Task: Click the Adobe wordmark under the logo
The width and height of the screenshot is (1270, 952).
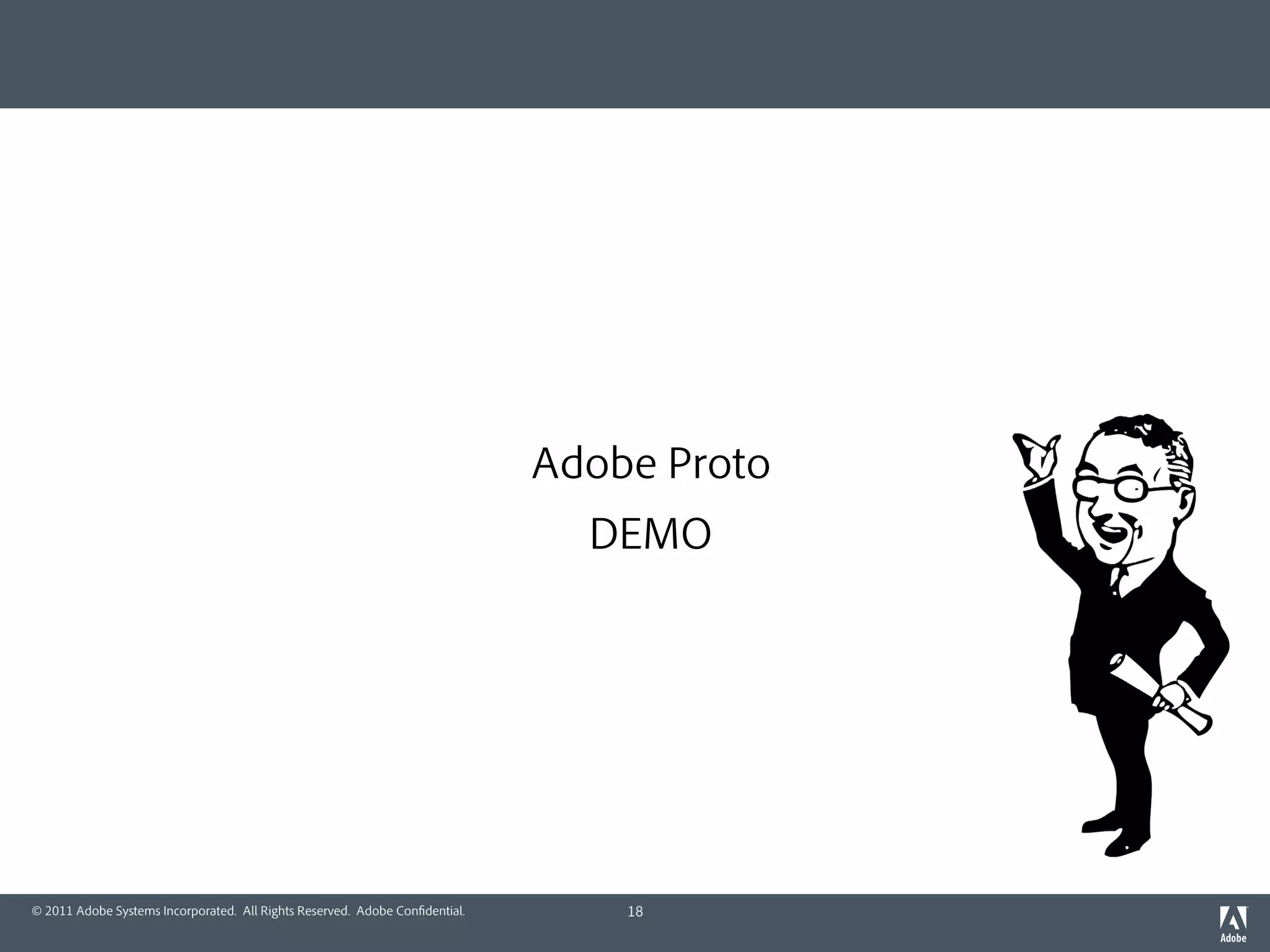Action: pos(1233,938)
